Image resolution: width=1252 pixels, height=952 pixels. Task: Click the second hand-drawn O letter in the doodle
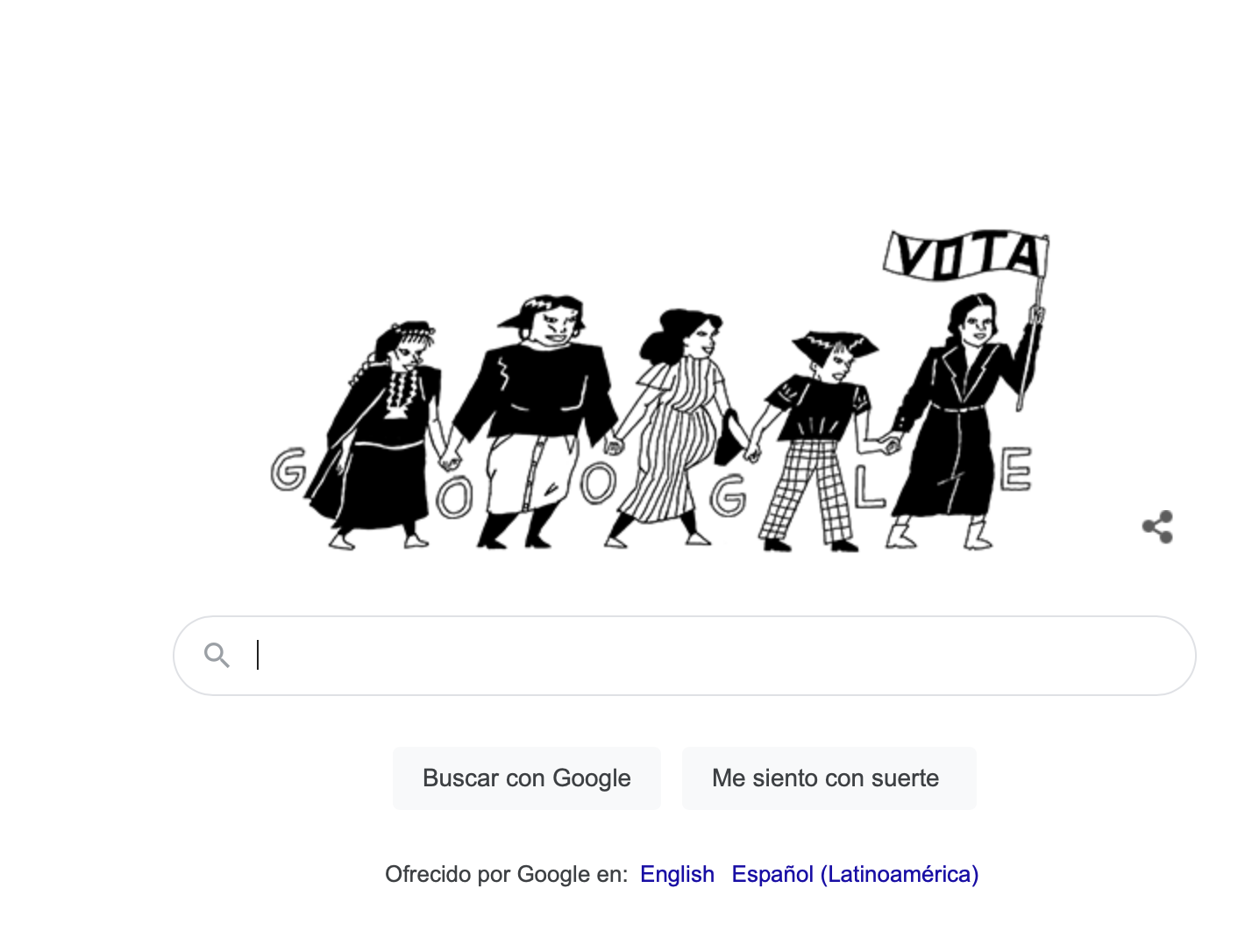(x=598, y=483)
